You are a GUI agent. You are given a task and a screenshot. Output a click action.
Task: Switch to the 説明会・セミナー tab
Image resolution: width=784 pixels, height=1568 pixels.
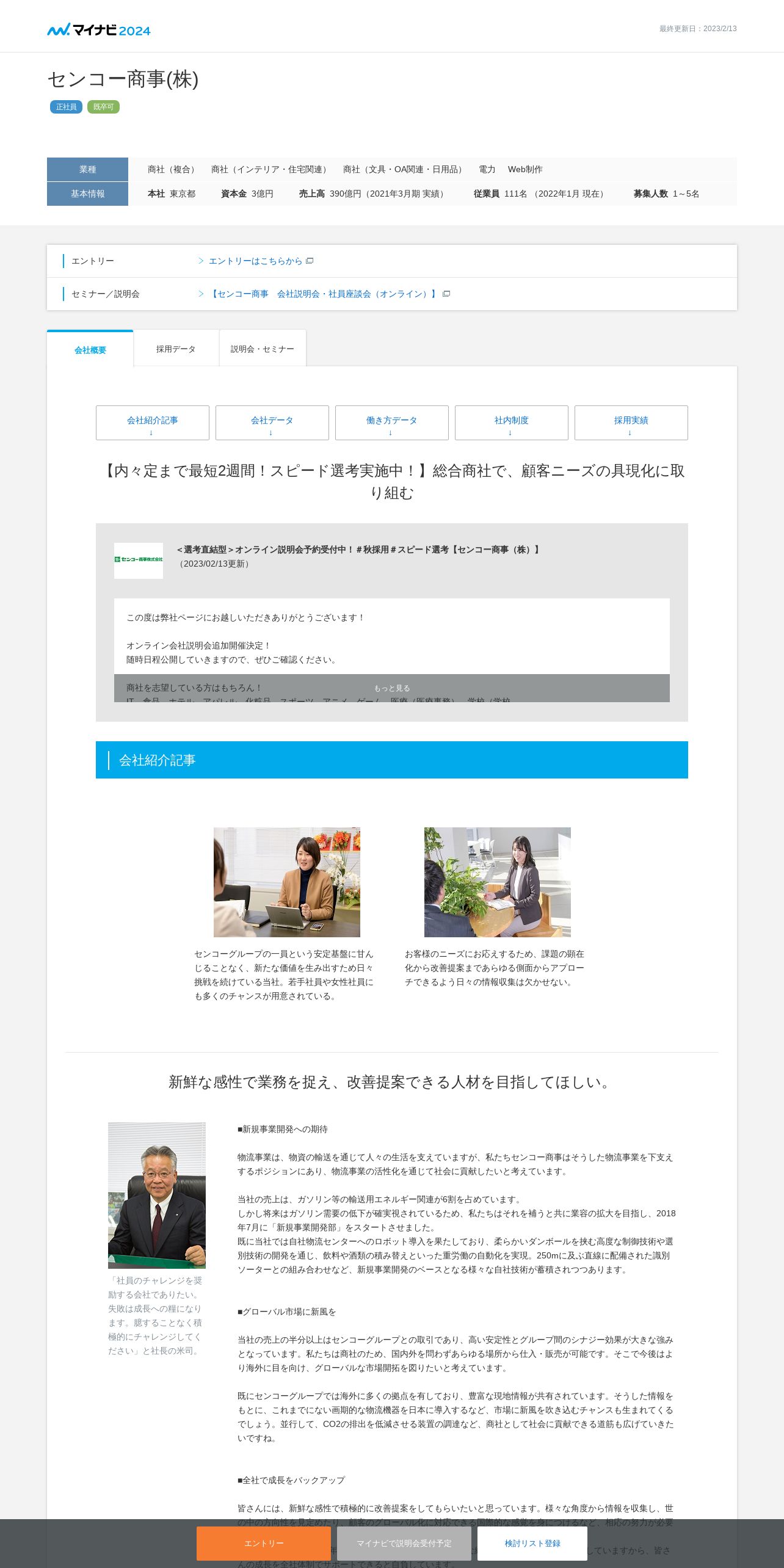click(x=263, y=349)
